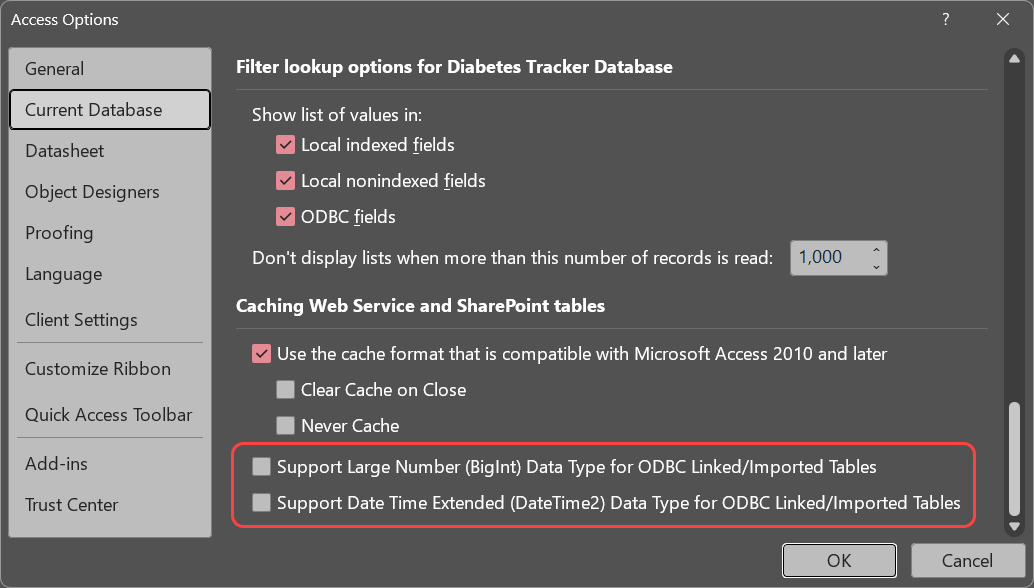
Task: Check the Never Cache option
Action: coord(286,425)
